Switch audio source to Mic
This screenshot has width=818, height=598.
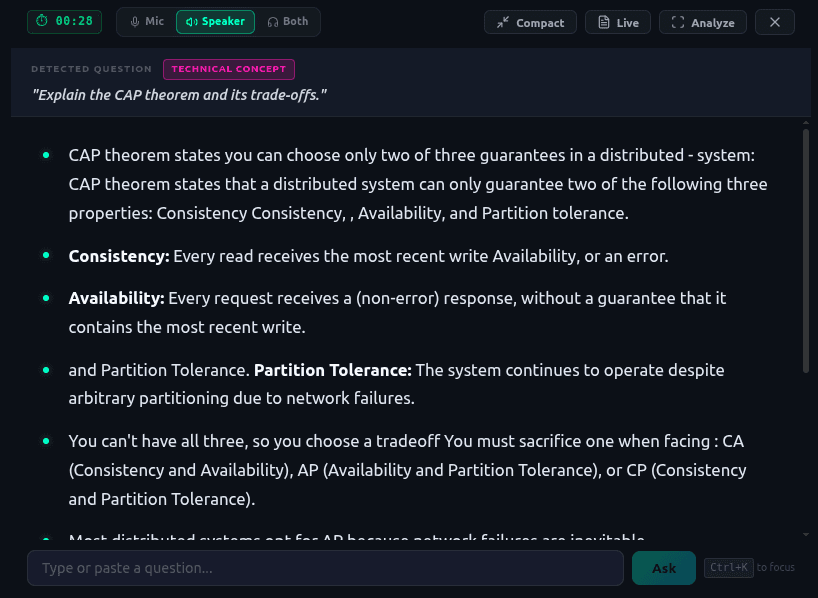pos(147,21)
